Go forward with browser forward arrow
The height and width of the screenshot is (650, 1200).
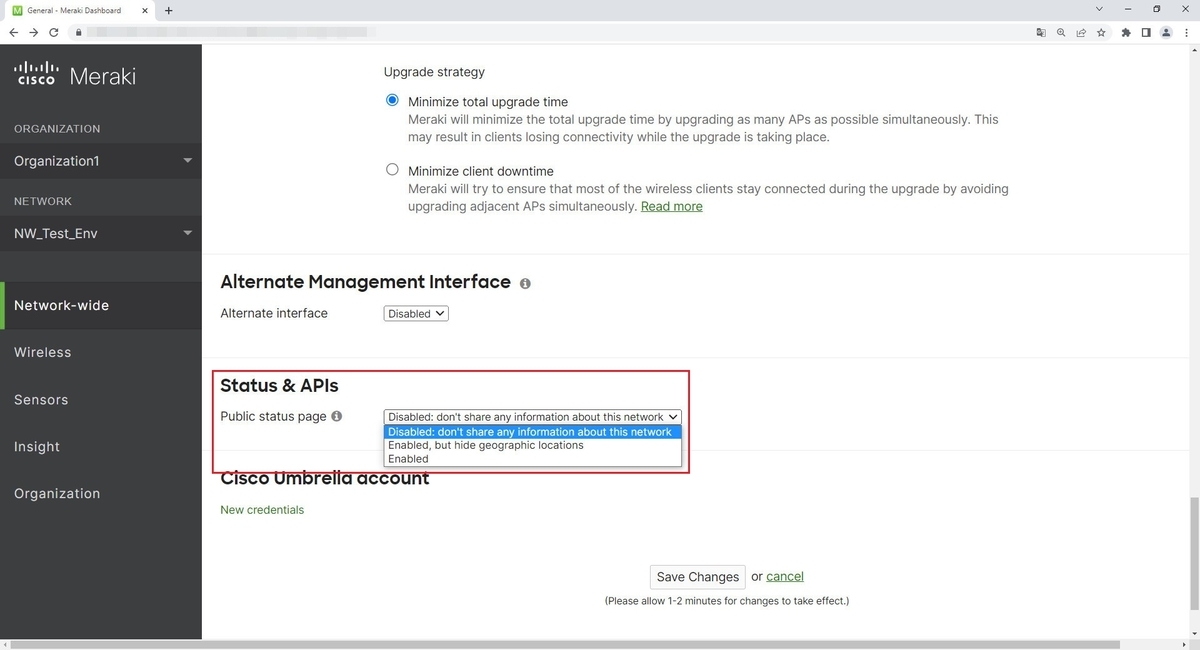[x=34, y=32]
